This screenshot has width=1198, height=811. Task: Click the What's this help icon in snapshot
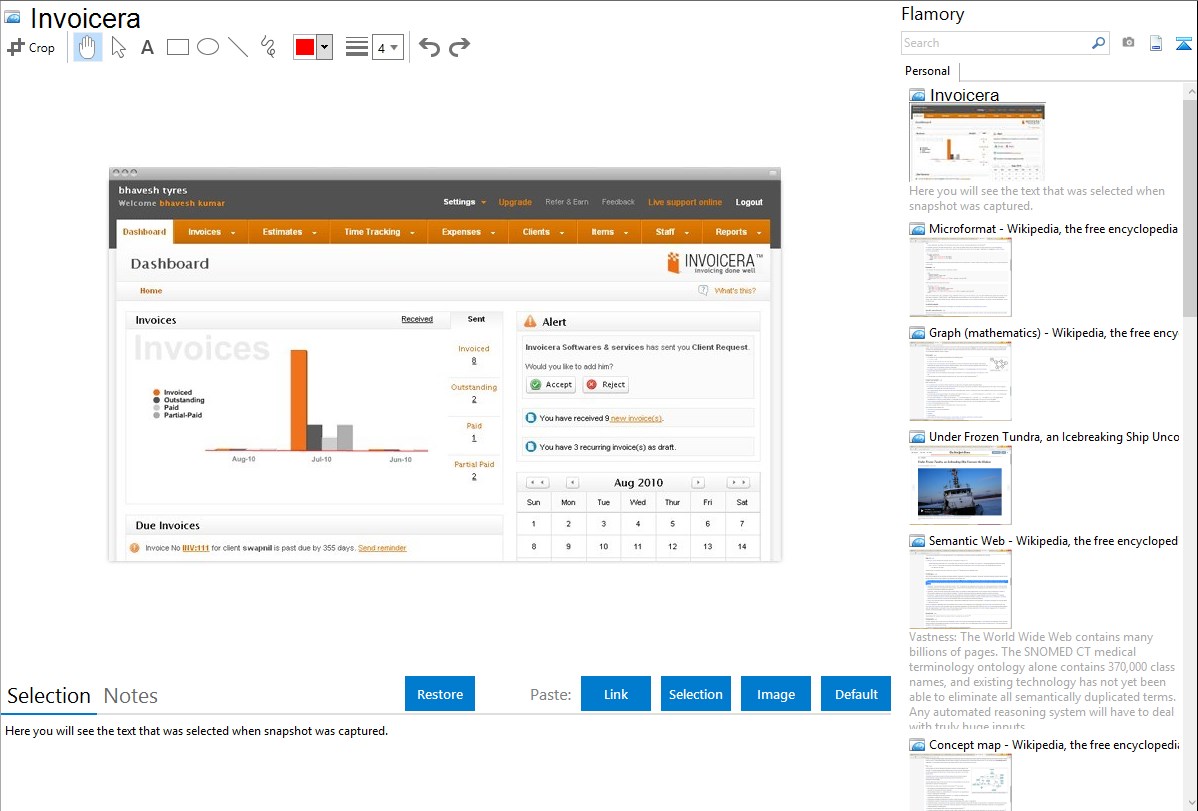(703, 290)
